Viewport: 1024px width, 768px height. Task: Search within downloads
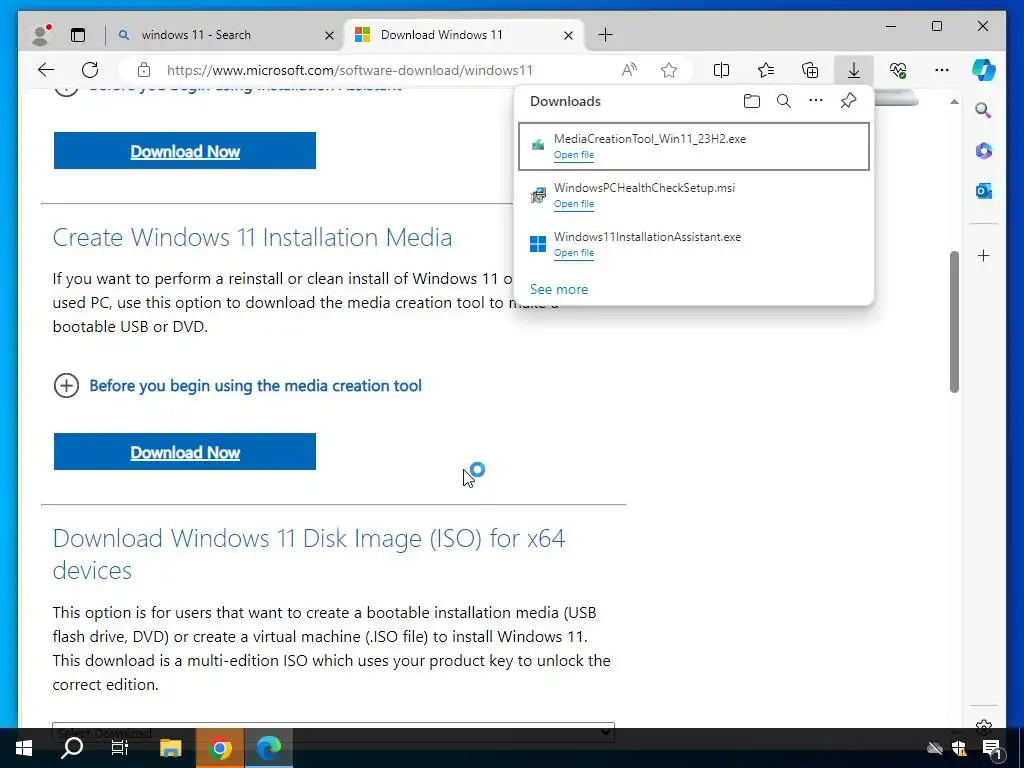[784, 101]
